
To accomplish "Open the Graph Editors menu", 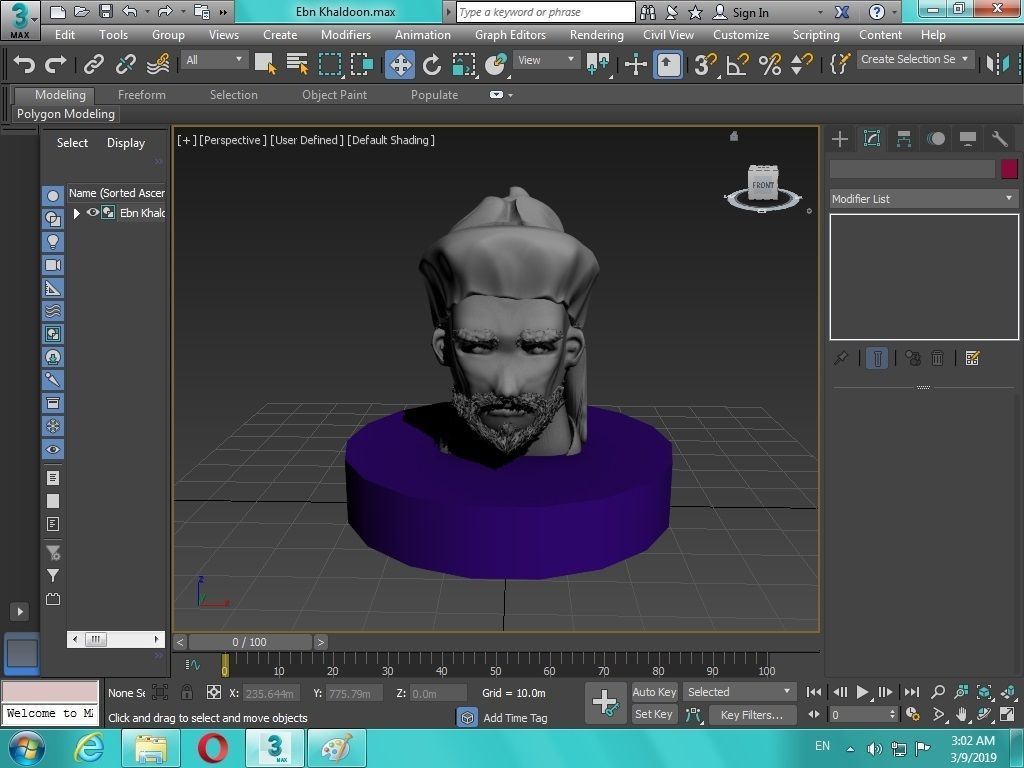I will click(x=510, y=35).
